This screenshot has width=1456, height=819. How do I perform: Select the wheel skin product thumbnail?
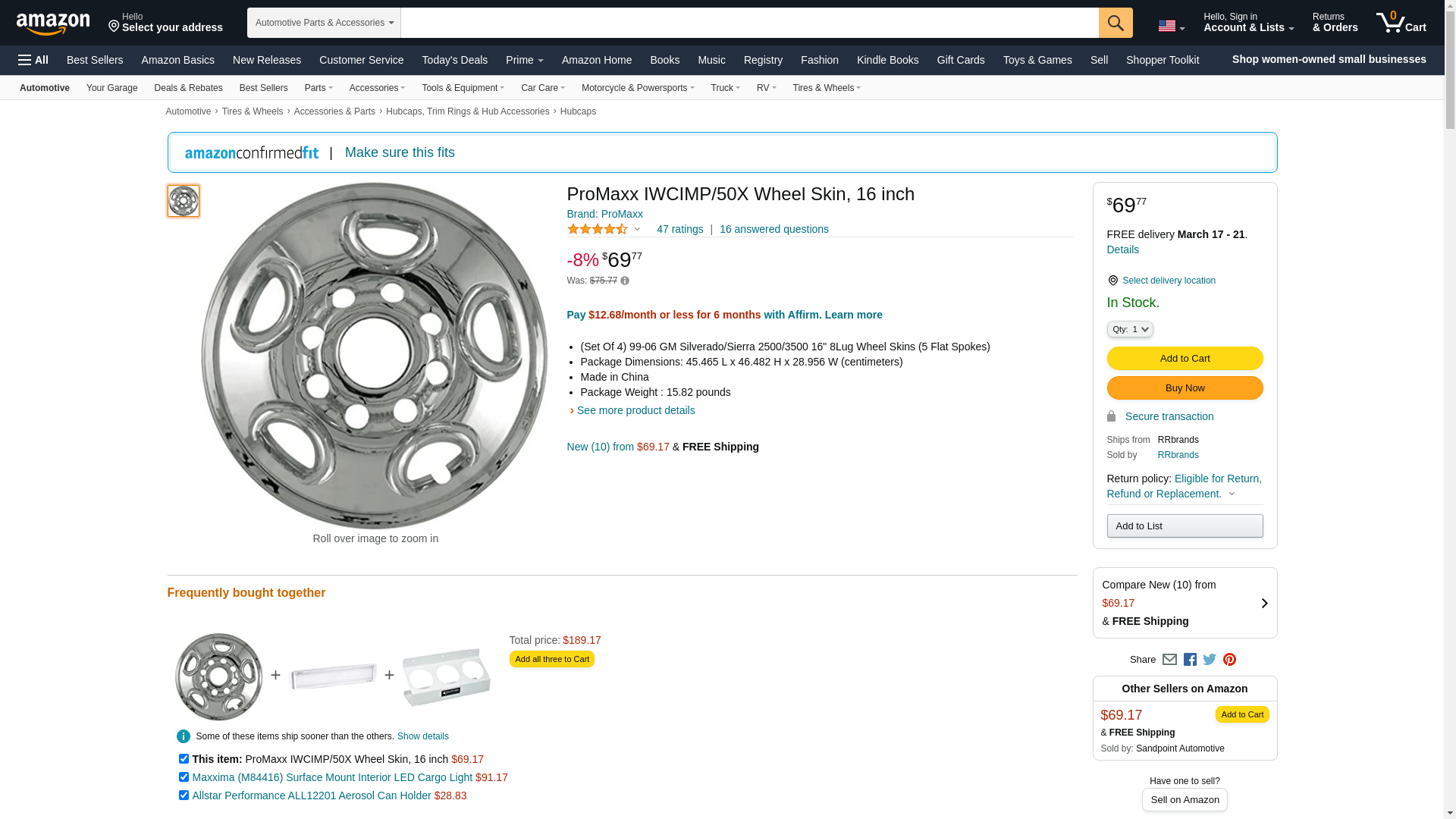point(184,201)
